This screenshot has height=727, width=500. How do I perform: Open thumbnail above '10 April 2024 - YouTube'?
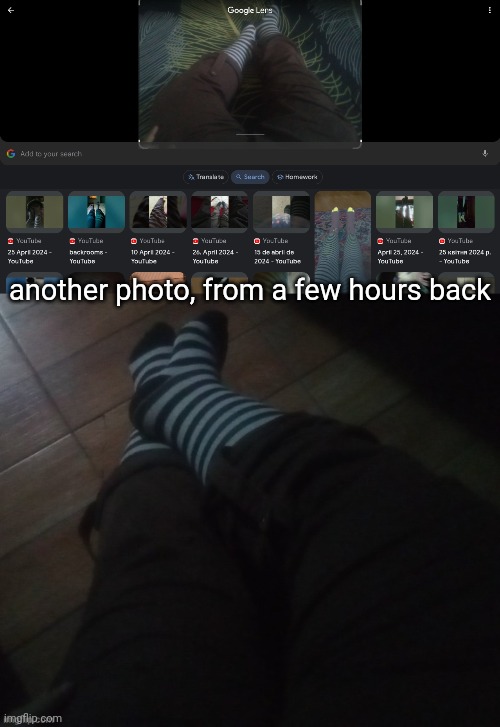pos(158,211)
